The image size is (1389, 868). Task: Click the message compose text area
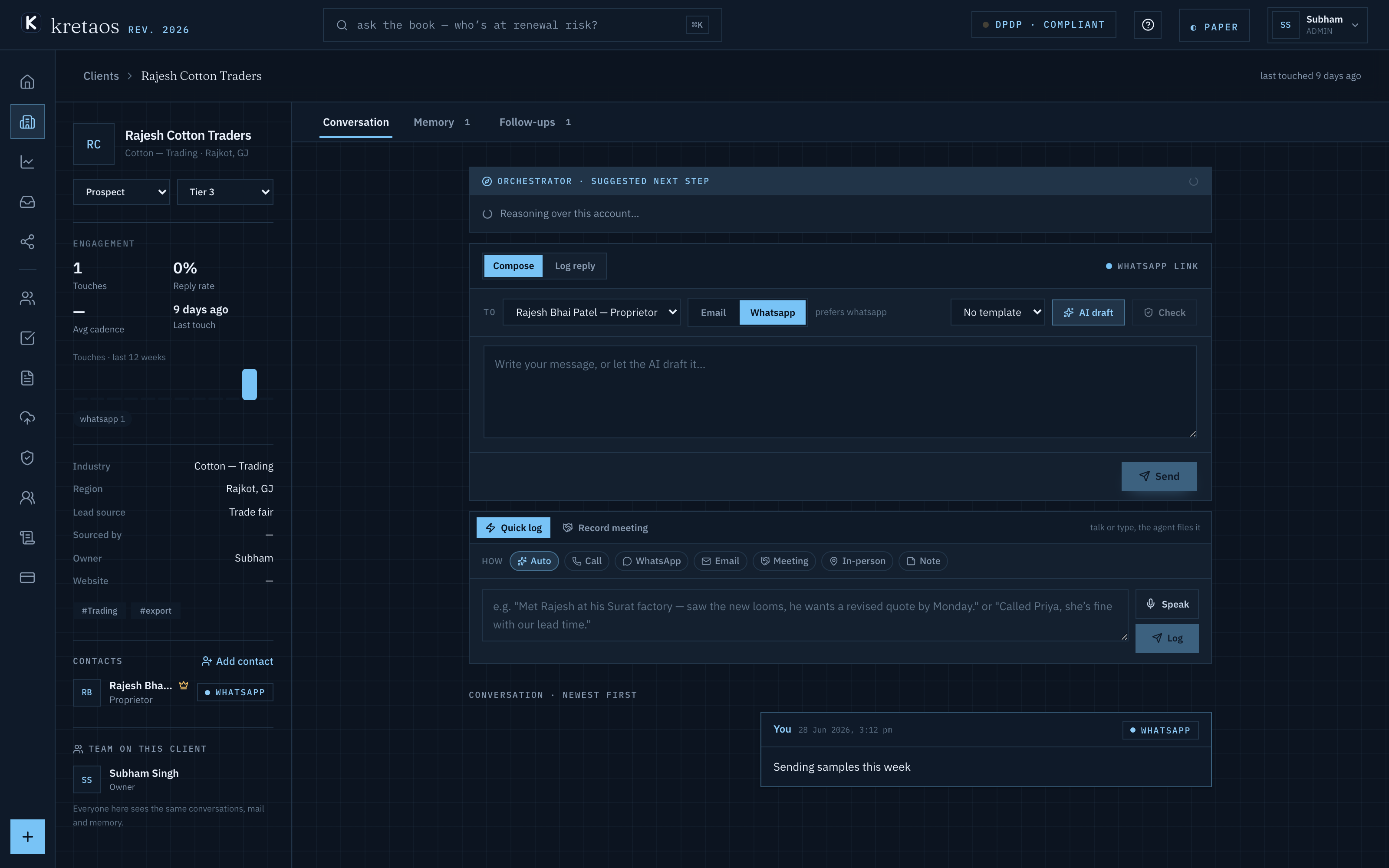pos(840,391)
